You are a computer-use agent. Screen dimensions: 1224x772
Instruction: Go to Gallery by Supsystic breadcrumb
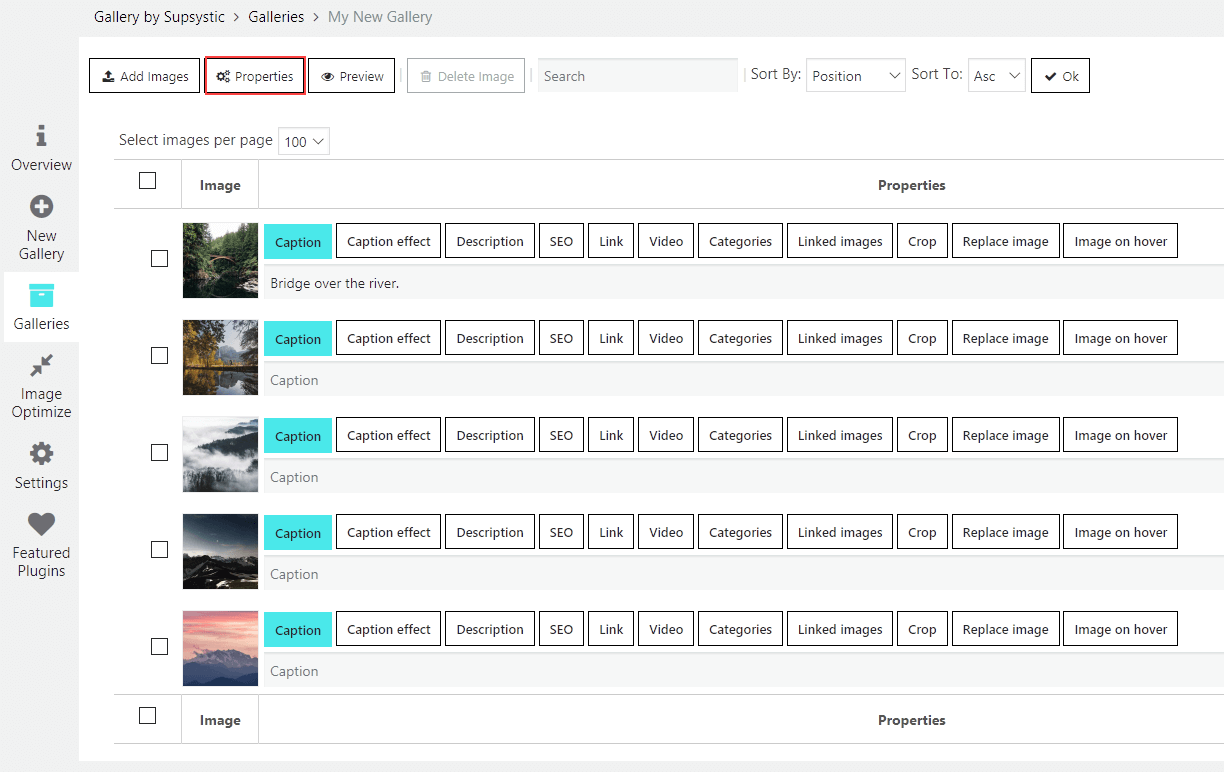click(x=159, y=17)
